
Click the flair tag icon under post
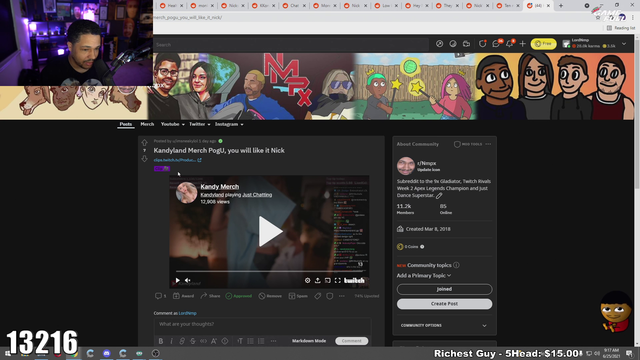point(318,296)
